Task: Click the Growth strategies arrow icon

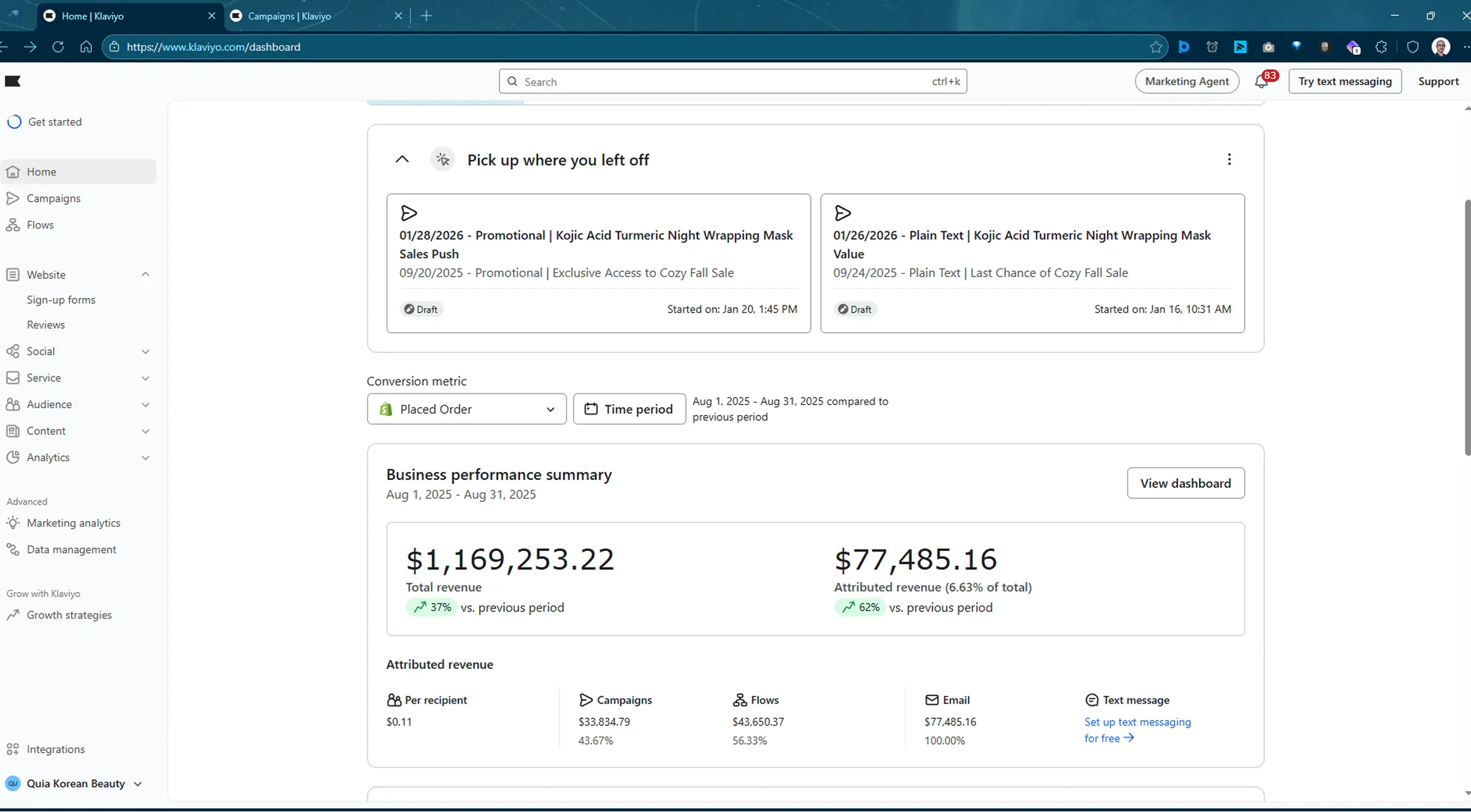Action: point(13,615)
